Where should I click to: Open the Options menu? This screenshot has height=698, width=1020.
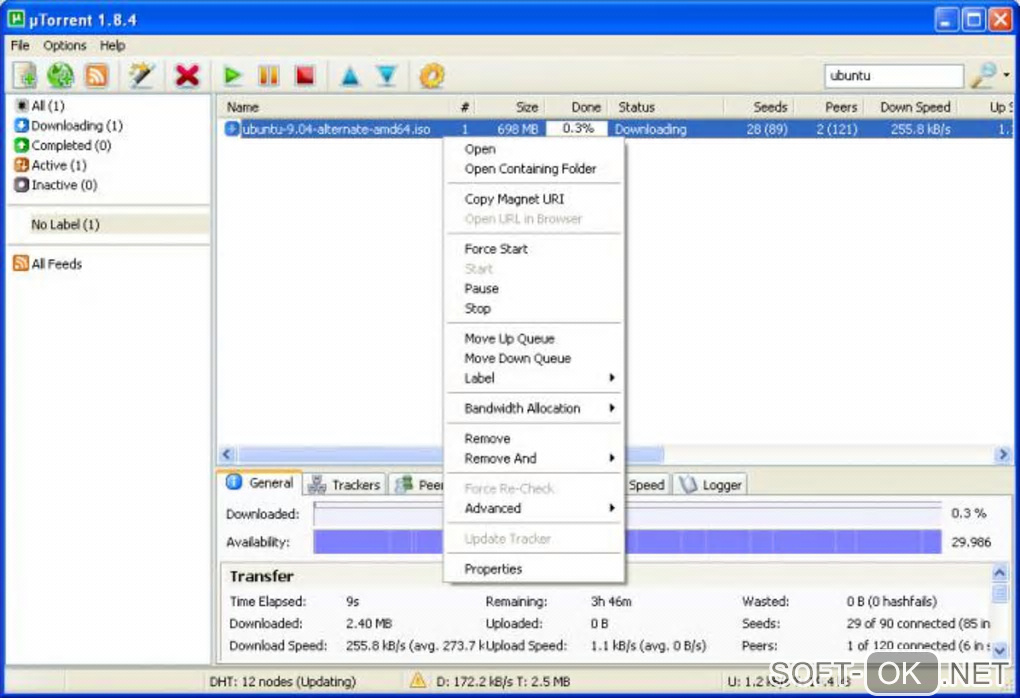[x=64, y=46]
